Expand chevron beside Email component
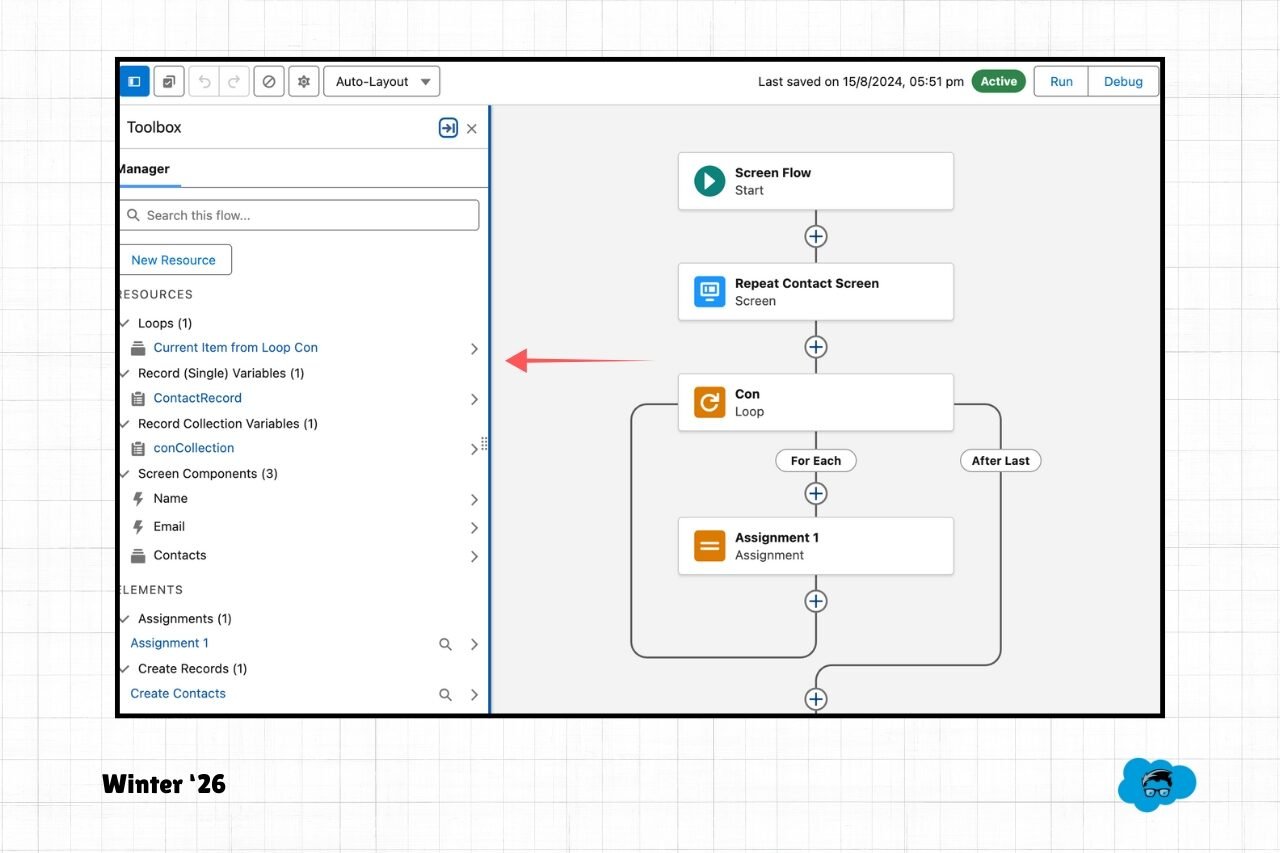 tap(474, 528)
